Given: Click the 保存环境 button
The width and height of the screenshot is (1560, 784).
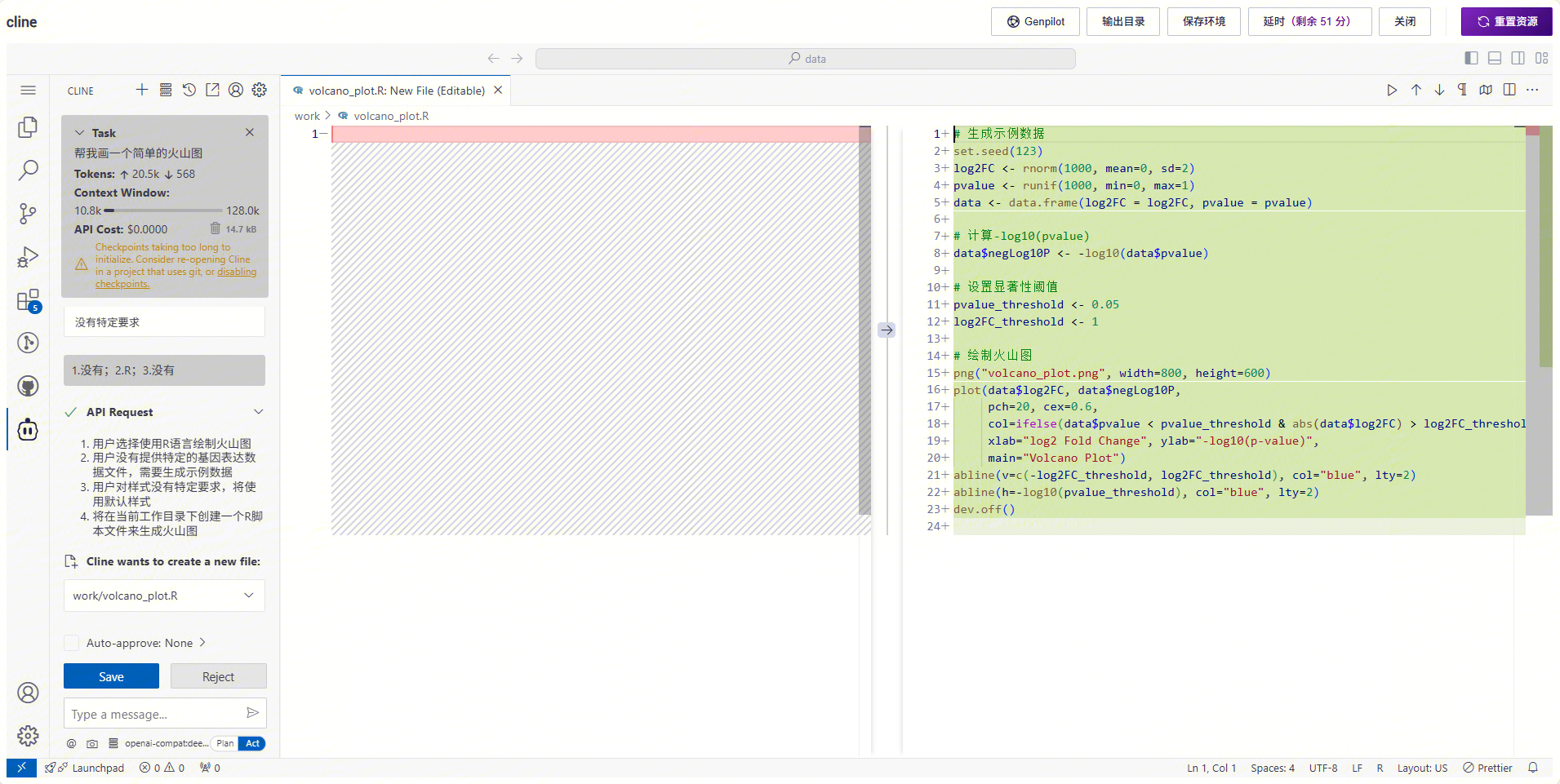Looking at the screenshot, I should tap(1204, 21).
